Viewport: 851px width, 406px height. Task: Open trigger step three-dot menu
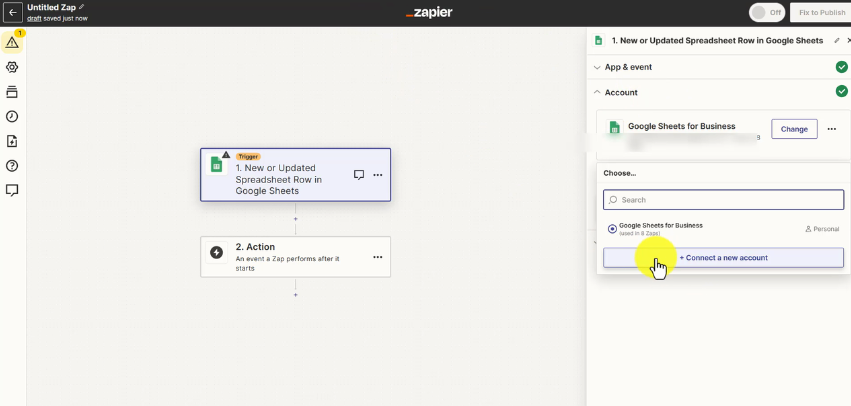pyautogui.click(x=378, y=175)
